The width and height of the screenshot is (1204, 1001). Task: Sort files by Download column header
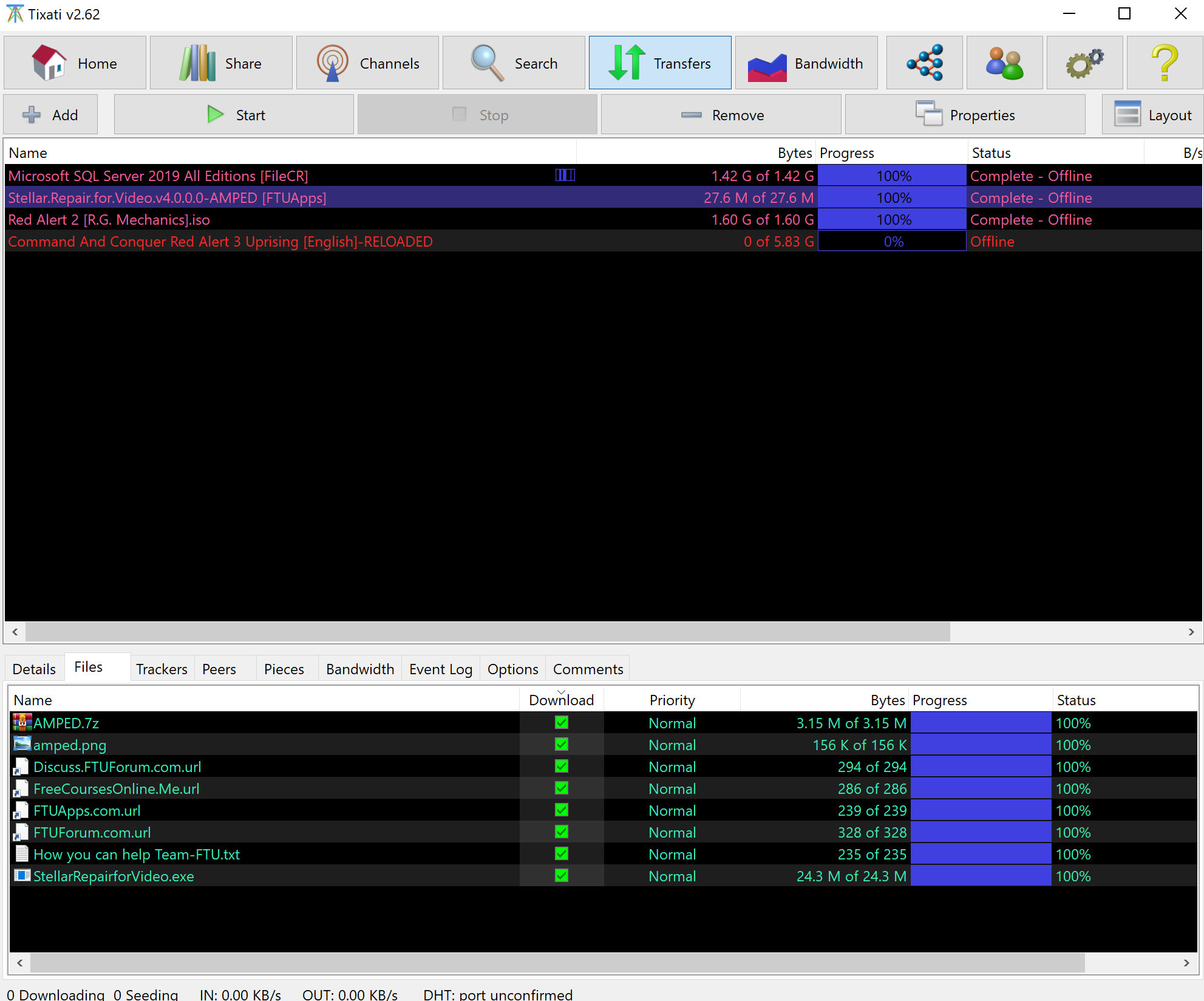(x=561, y=700)
